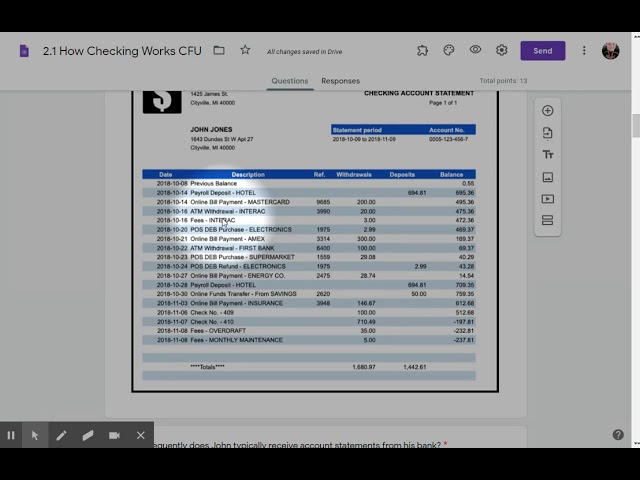Click 'POS DEB Refund - ELECTRONICS' row
Screen dimensions: 640x480
(x=309, y=266)
